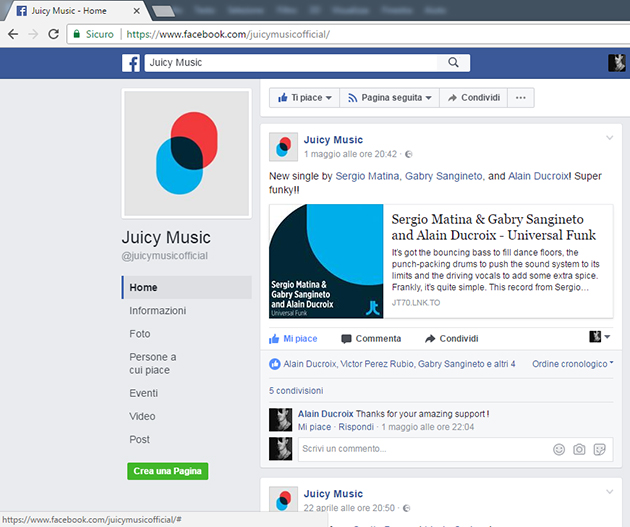The width and height of the screenshot is (630, 527).
Task: Click the search magnifier icon
Action: pyautogui.click(x=453, y=63)
